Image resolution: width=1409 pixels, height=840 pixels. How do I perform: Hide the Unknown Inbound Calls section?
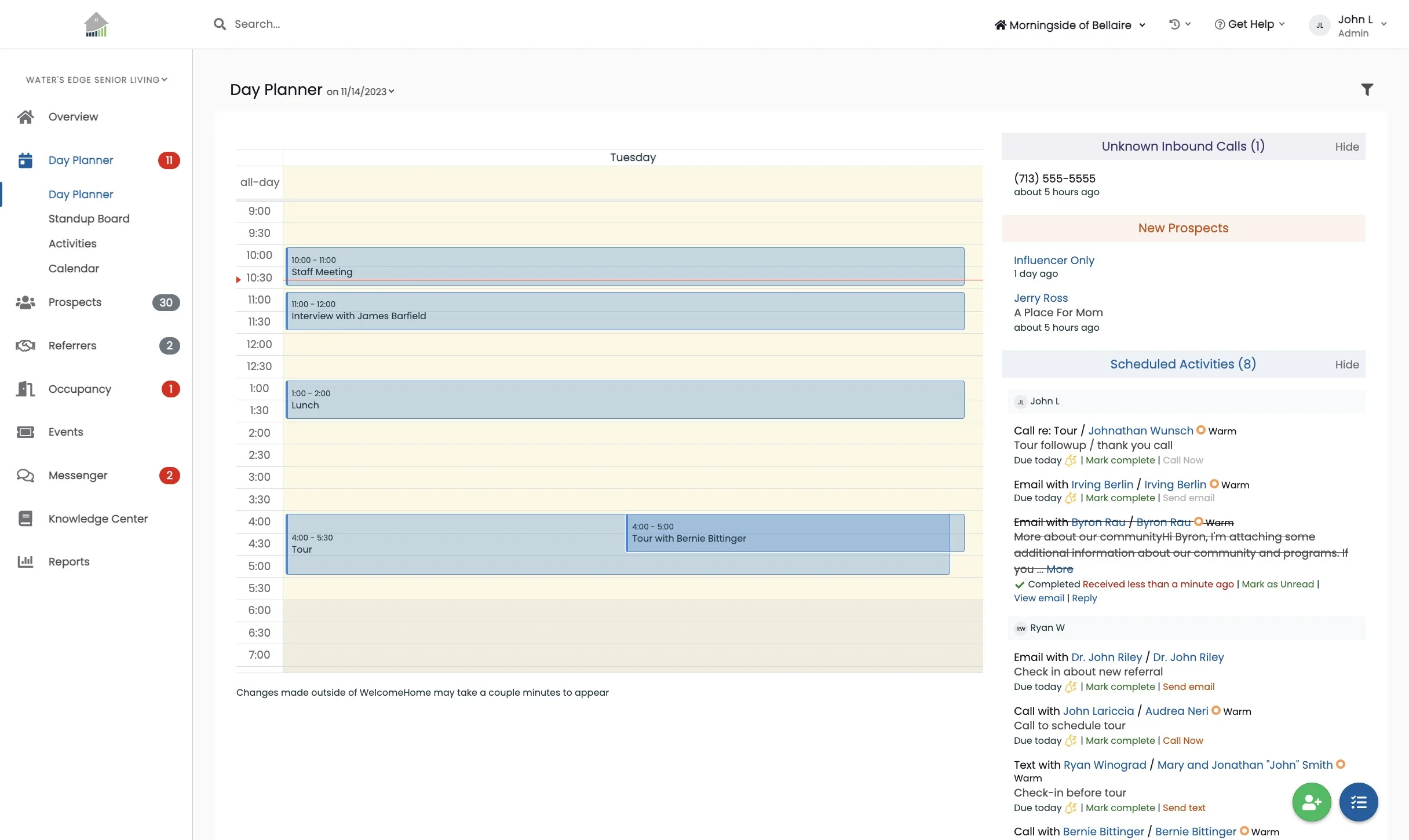pyautogui.click(x=1346, y=147)
